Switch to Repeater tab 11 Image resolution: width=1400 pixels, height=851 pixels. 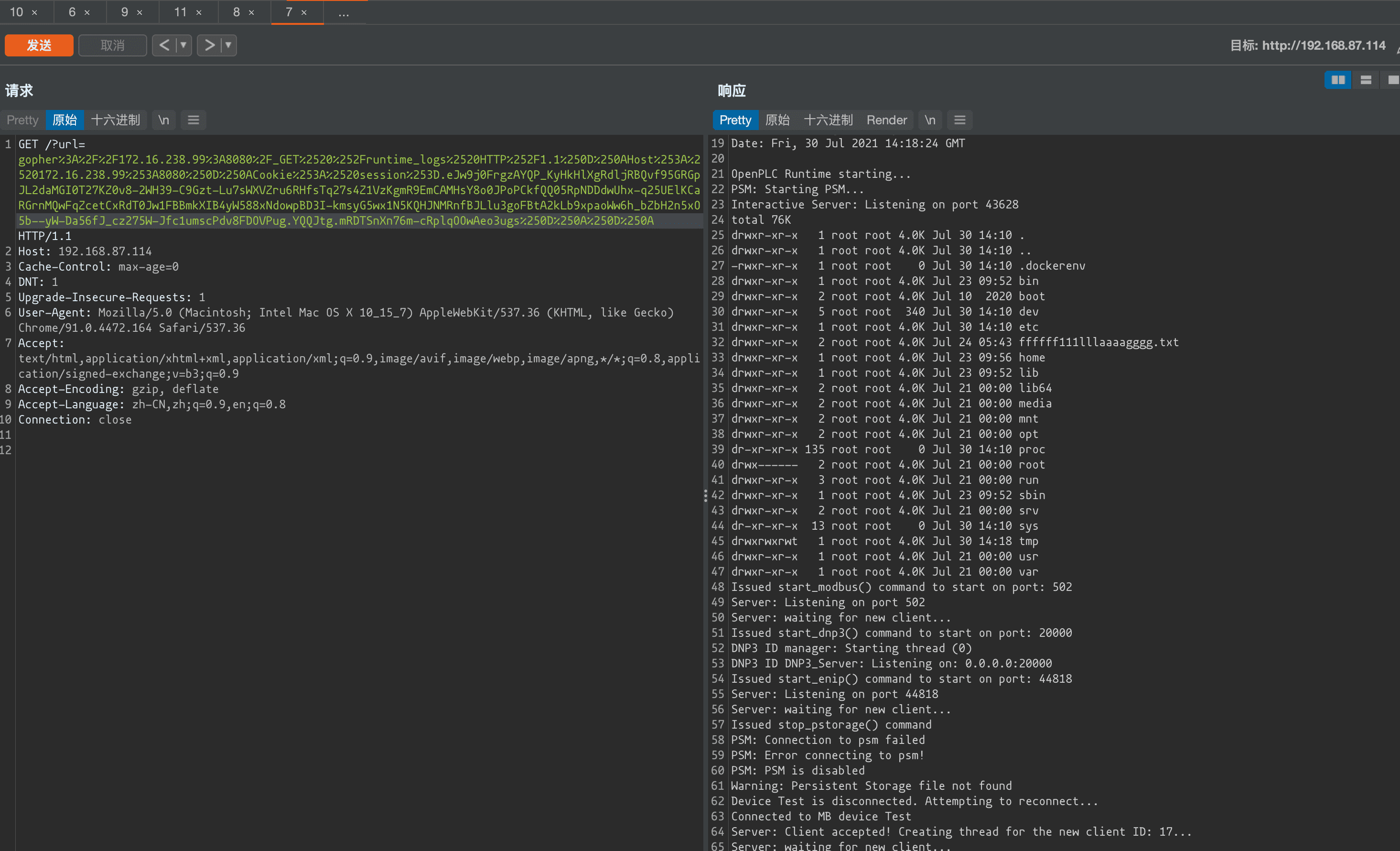(180, 12)
